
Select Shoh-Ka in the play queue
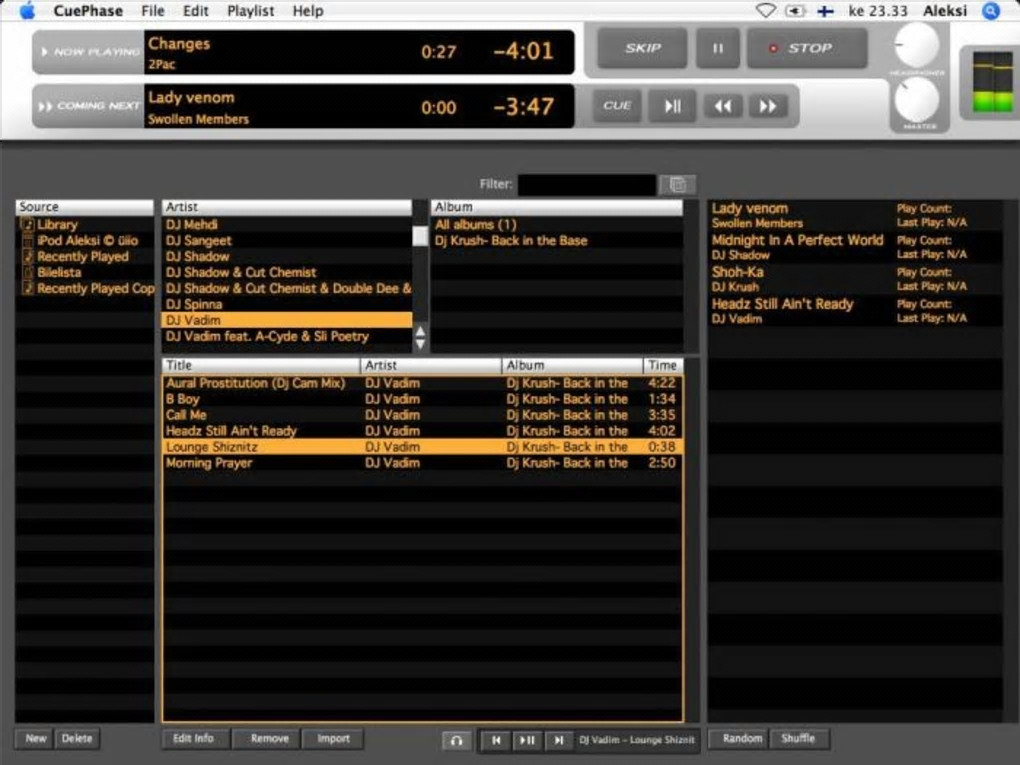pyautogui.click(x=855, y=279)
